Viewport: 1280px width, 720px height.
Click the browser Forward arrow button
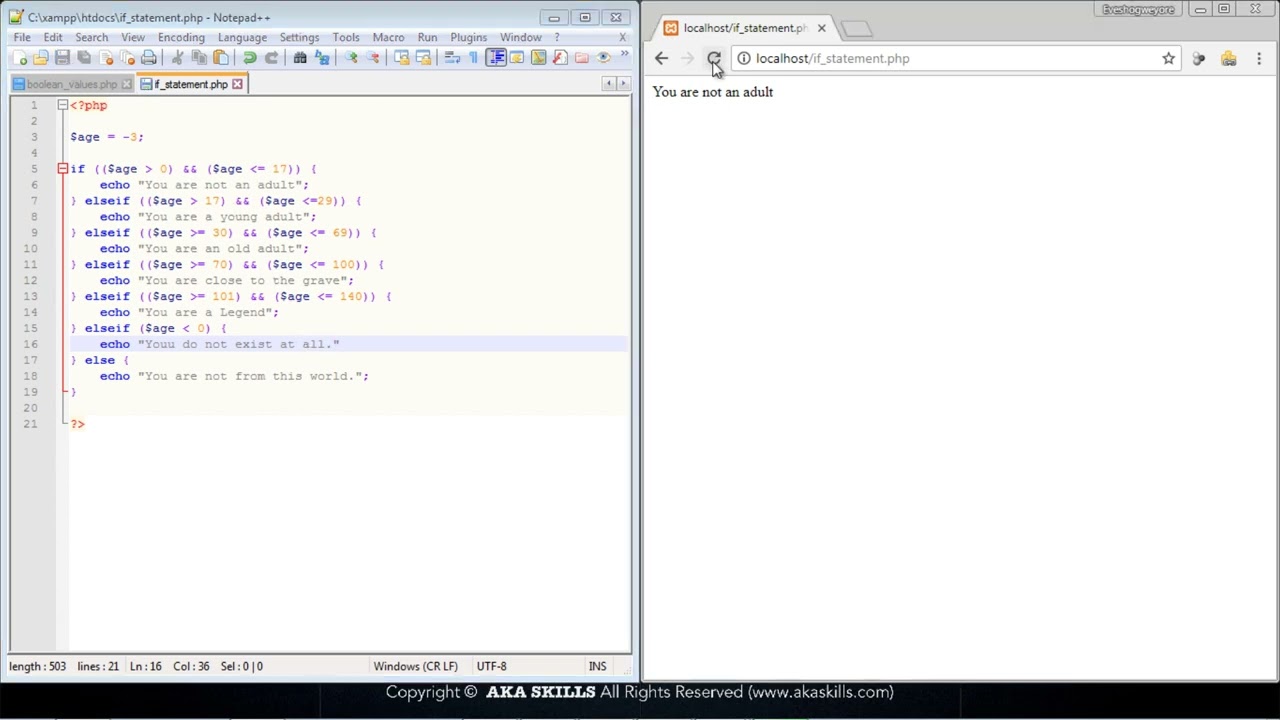[687, 59]
